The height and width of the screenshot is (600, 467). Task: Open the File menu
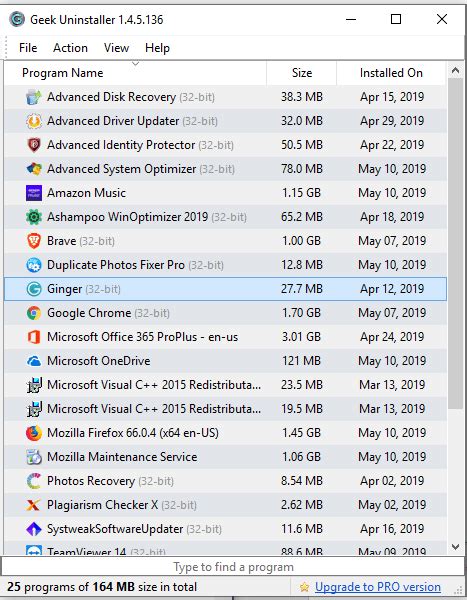(x=28, y=48)
